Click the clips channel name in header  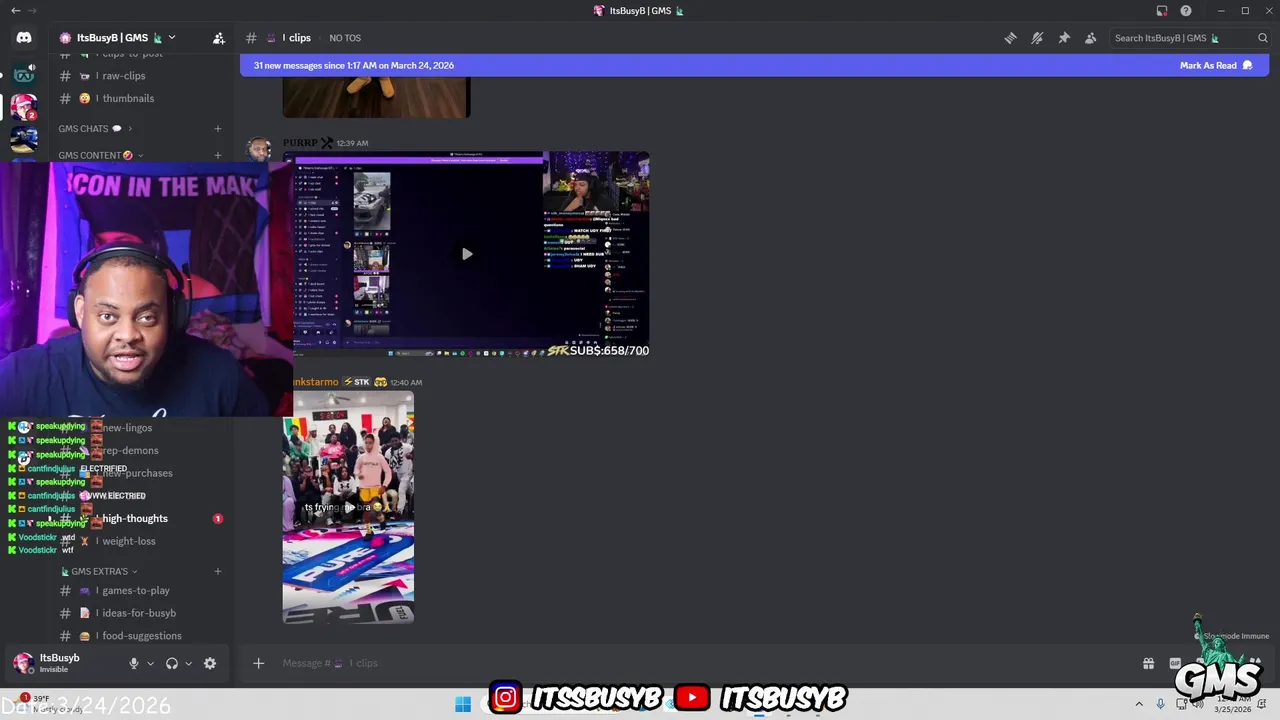pyautogui.click(x=297, y=38)
